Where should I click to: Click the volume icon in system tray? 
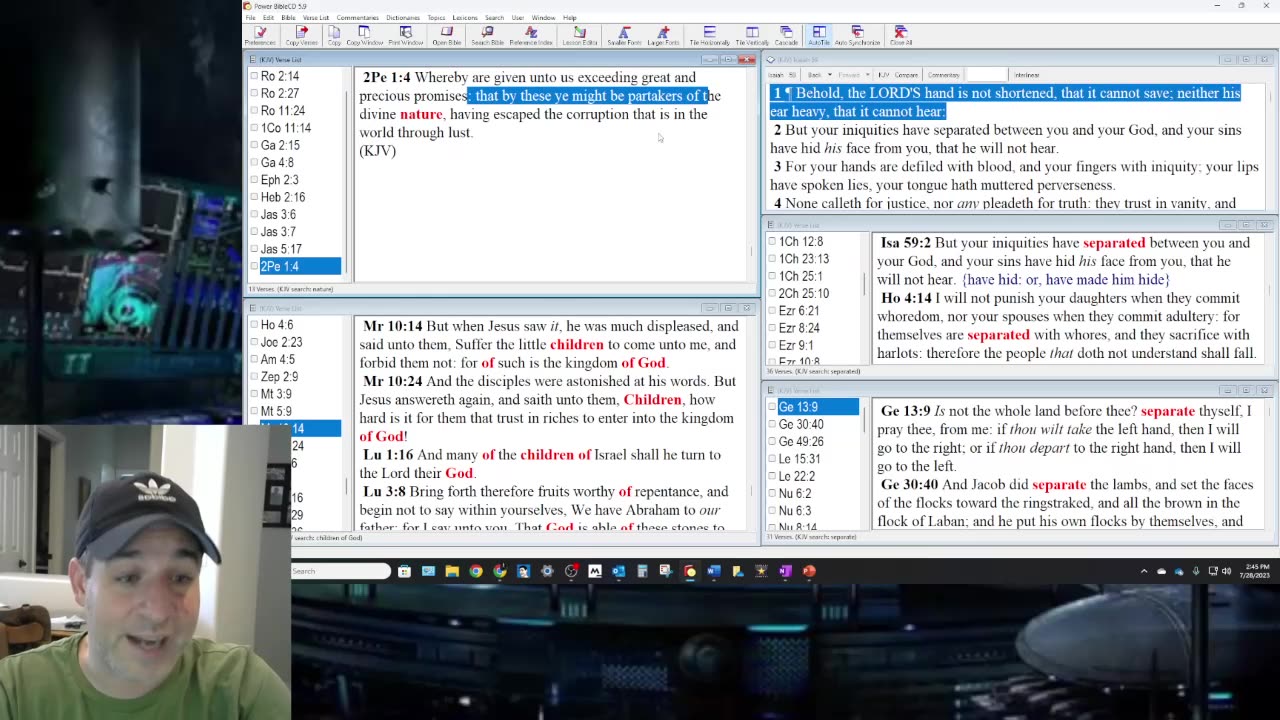(1226, 571)
